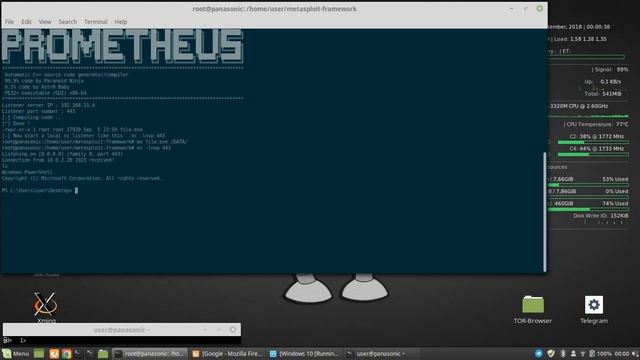
Task: Click the volume speaker tray icon
Action: [635, 353]
